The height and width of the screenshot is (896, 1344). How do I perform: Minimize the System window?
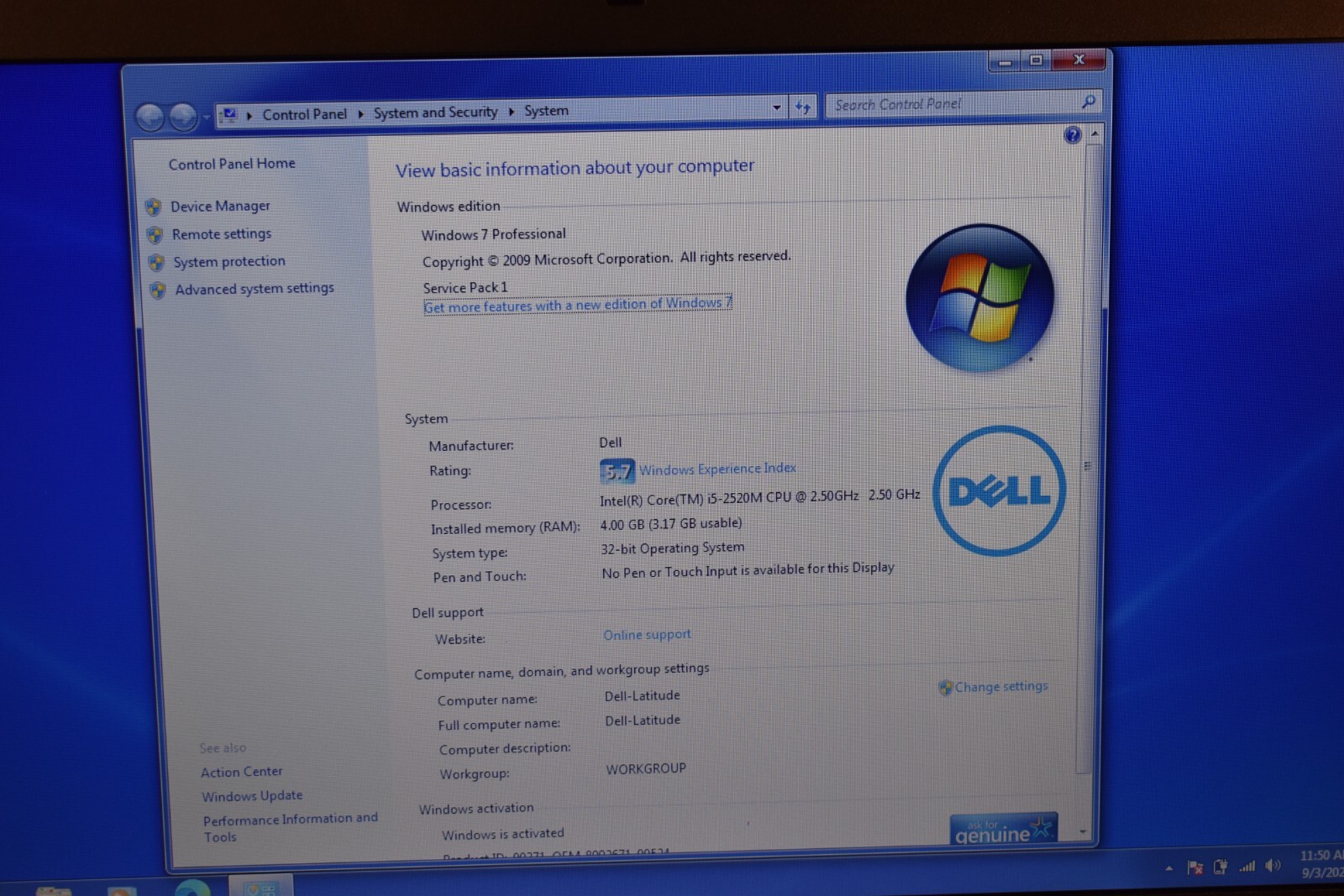(1005, 61)
